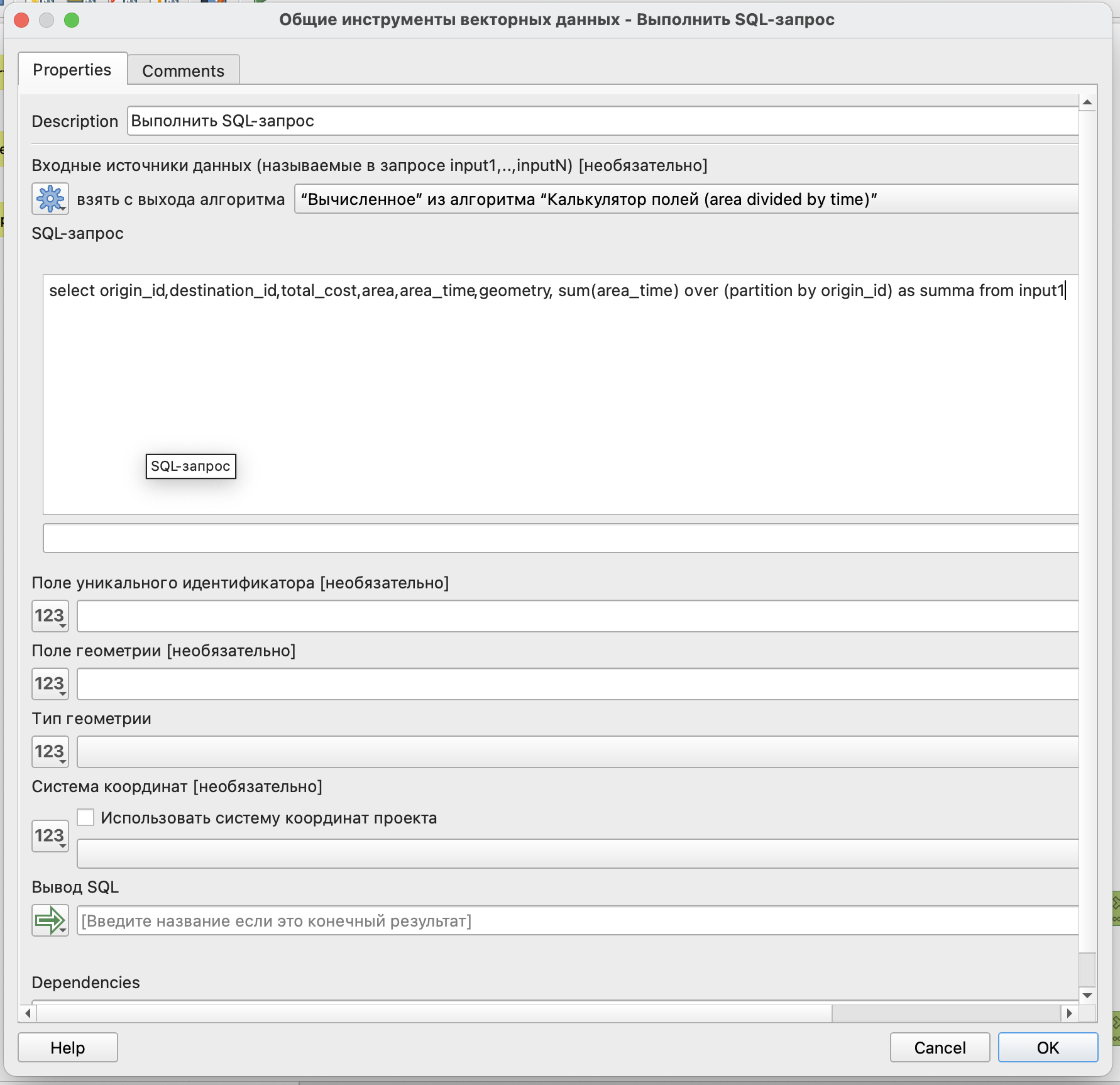Open the Тип геометрии combo box

click(578, 751)
